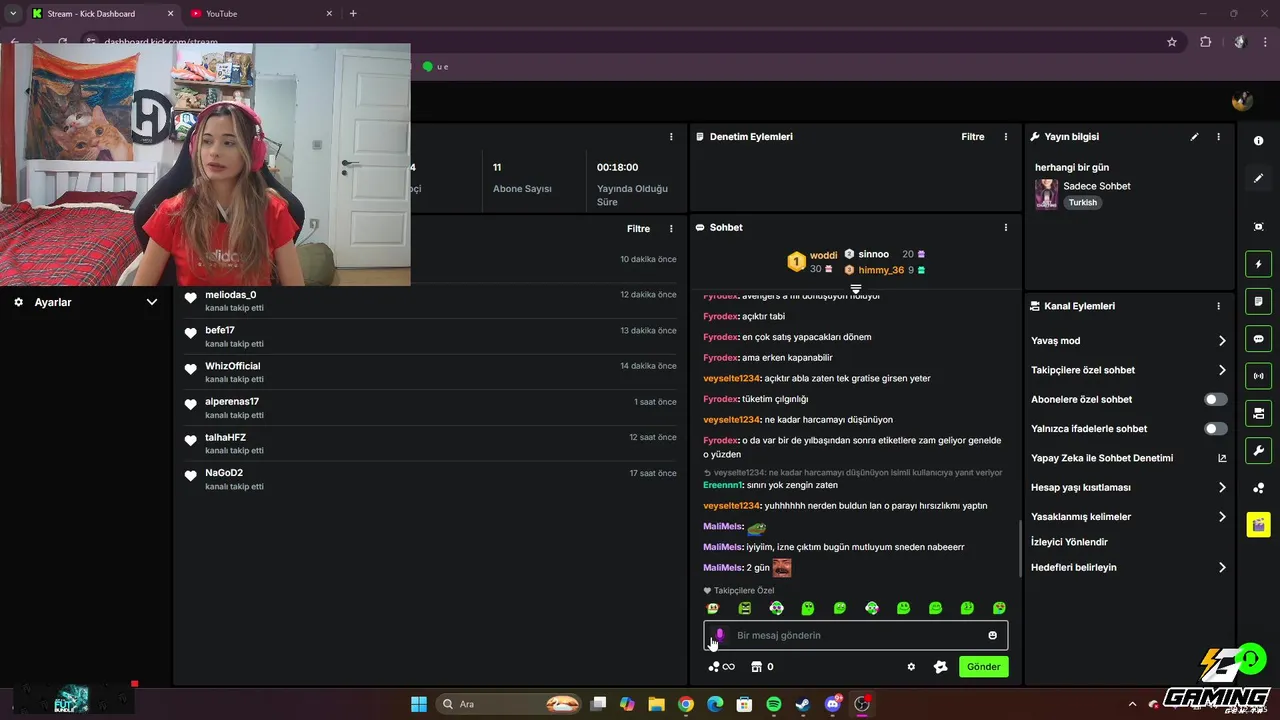
Task: Click the Windows Start button
Action: click(419, 704)
